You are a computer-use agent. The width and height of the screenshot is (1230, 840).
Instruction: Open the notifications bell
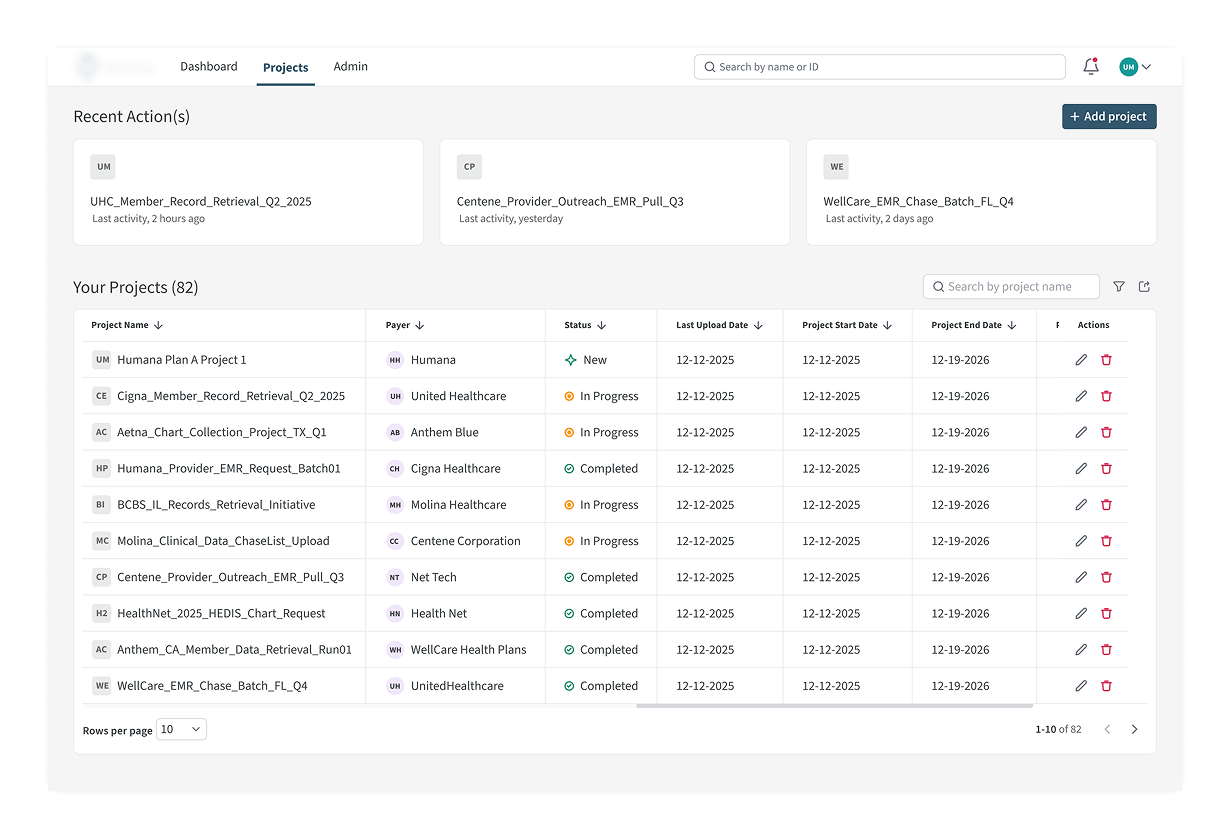1091,67
